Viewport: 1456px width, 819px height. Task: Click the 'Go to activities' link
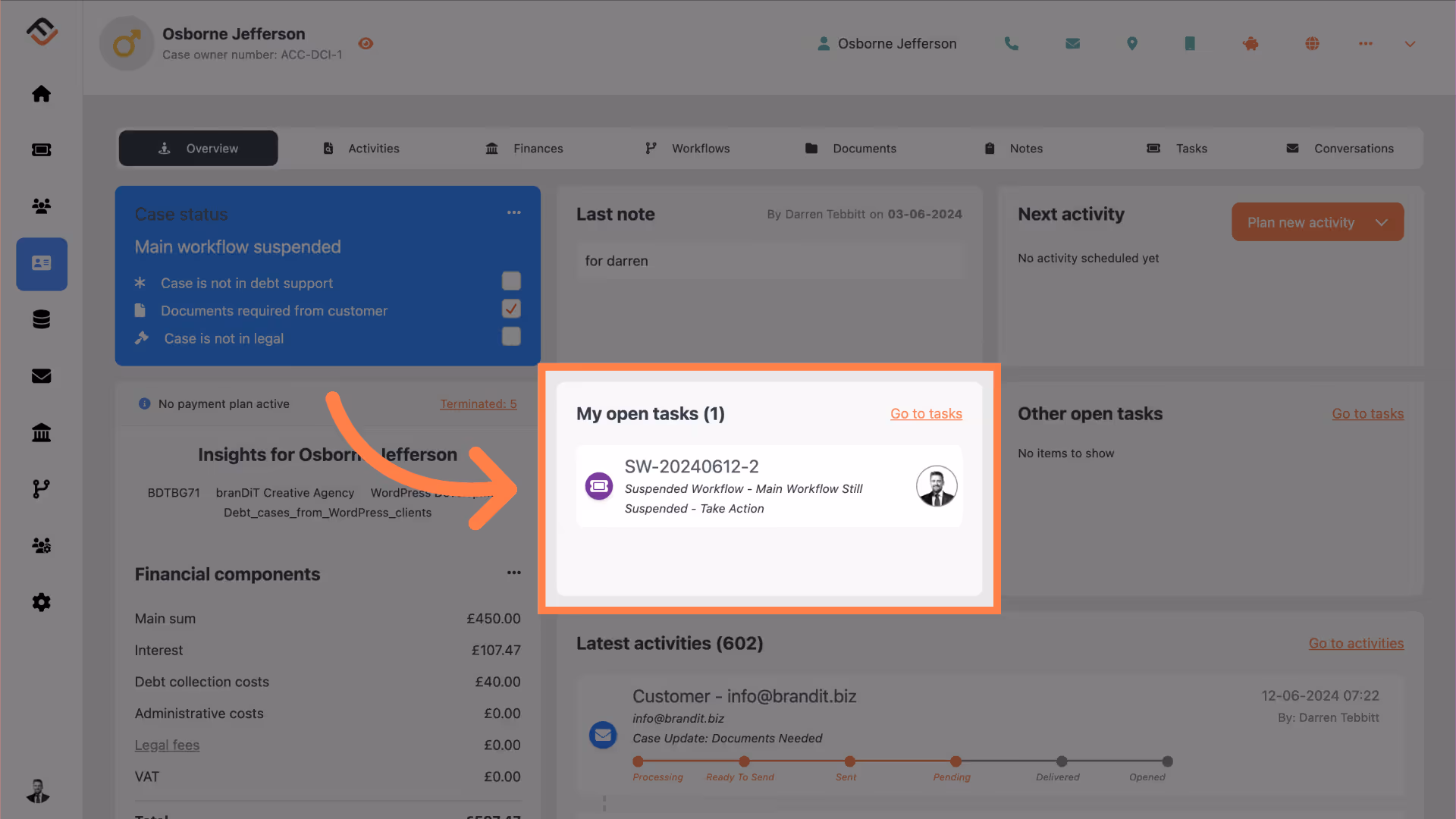click(x=1355, y=644)
